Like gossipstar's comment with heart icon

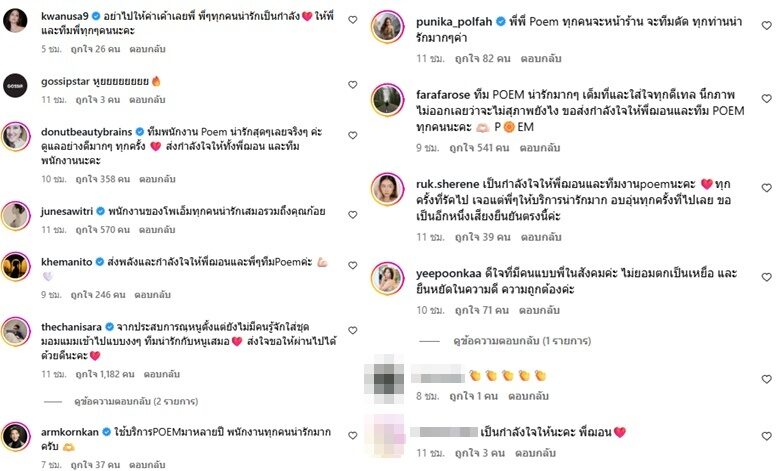[353, 85]
